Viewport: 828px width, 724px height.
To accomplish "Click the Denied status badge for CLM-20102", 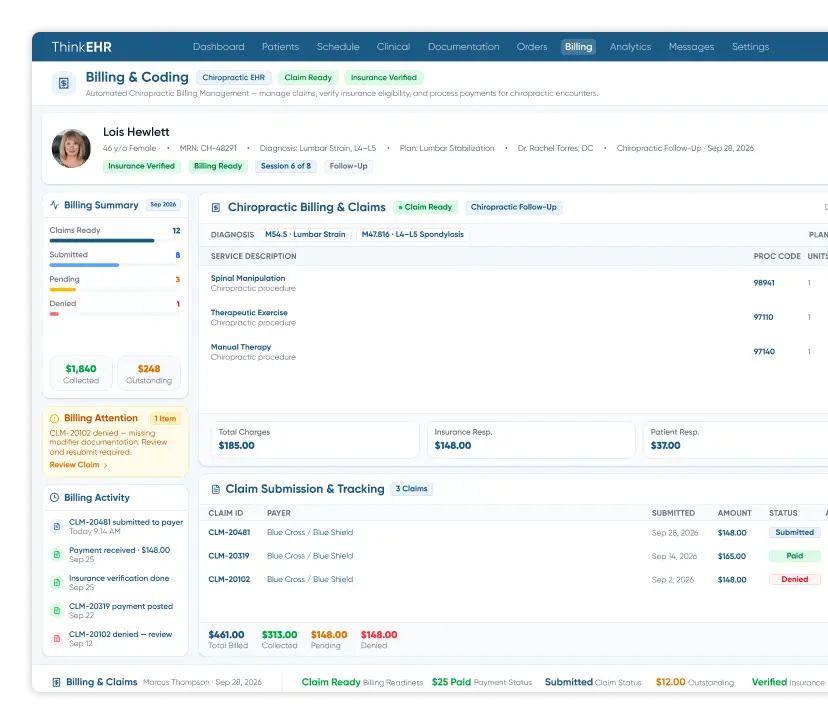I will [x=795, y=579].
